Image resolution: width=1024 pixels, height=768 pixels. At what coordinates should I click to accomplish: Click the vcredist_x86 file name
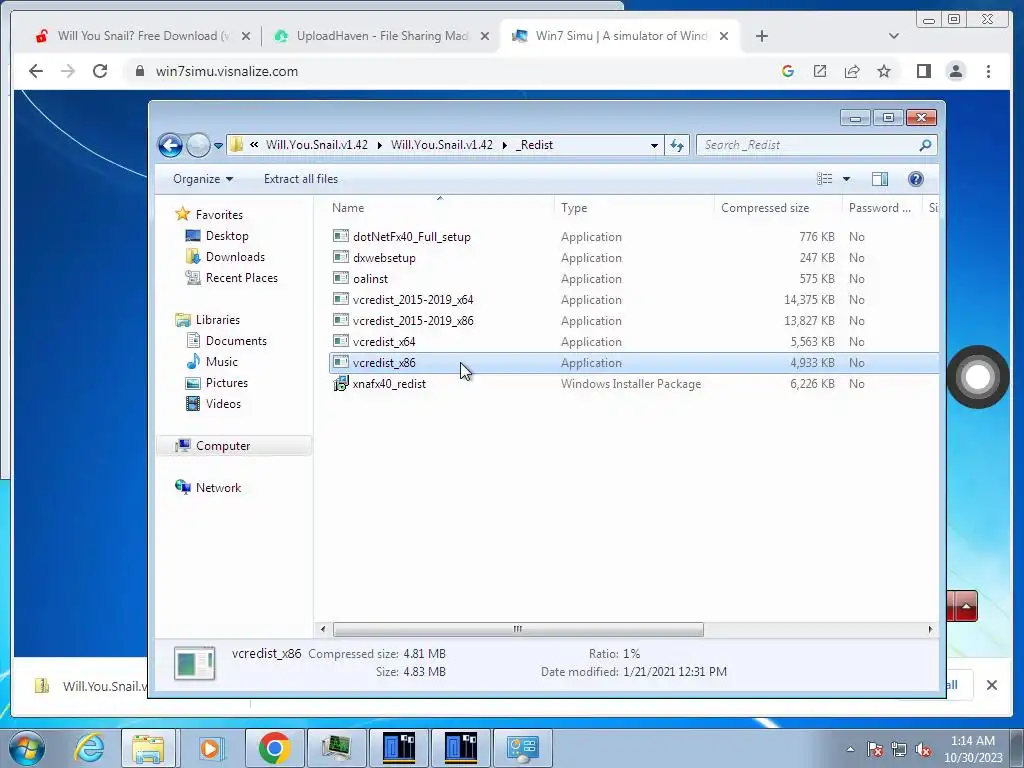coord(384,362)
